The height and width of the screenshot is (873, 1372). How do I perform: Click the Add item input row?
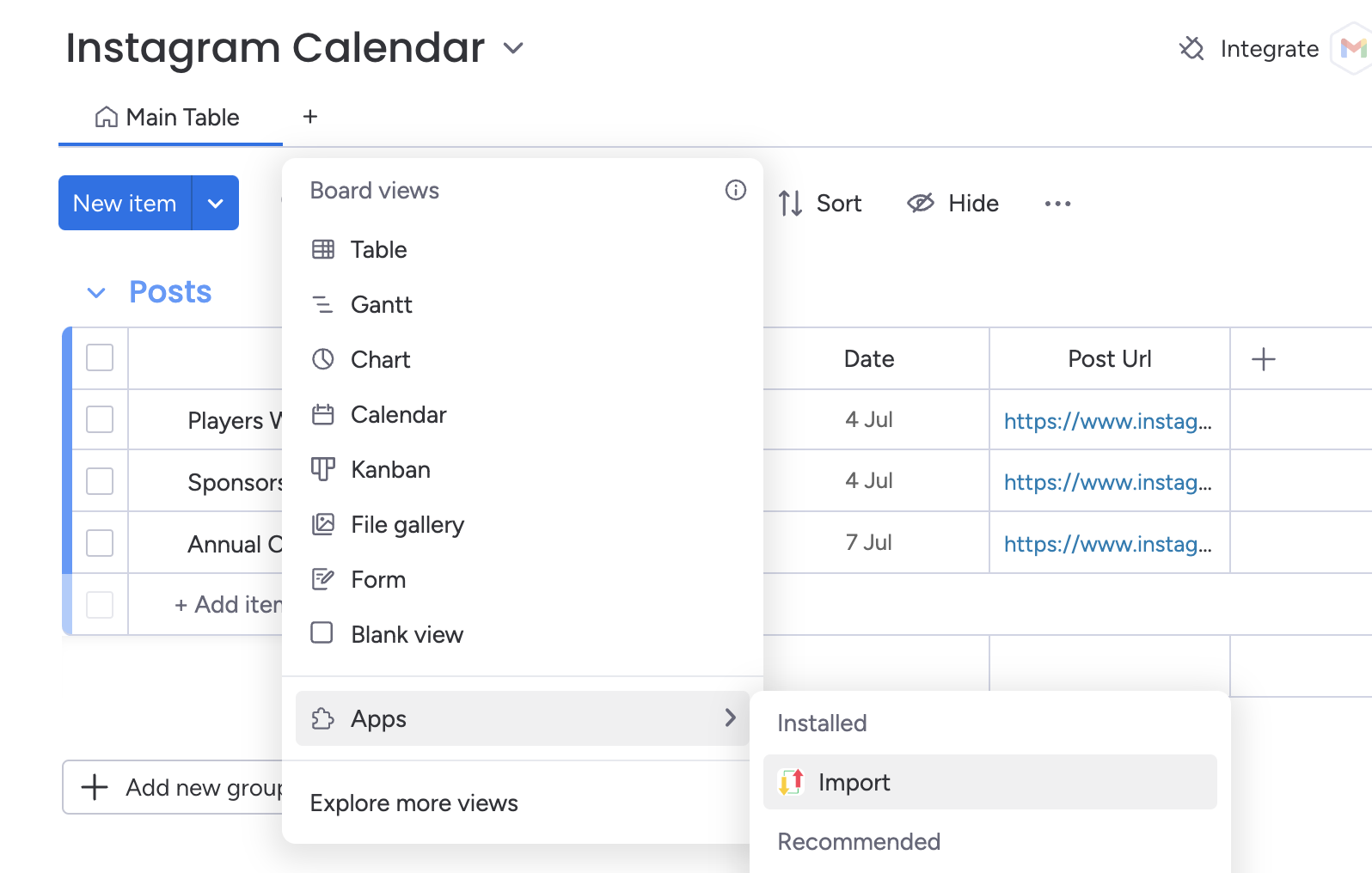coord(228,605)
